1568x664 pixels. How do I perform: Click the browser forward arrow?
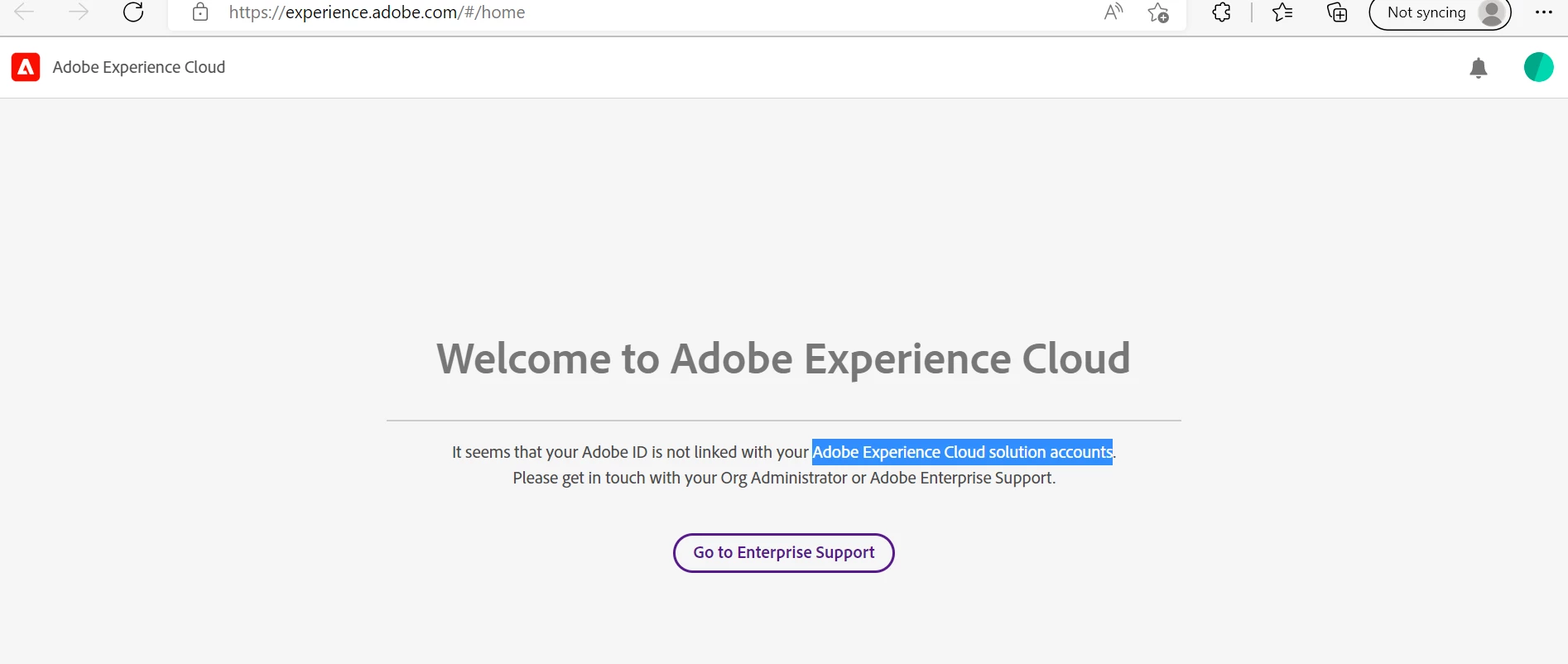pyautogui.click(x=79, y=12)
